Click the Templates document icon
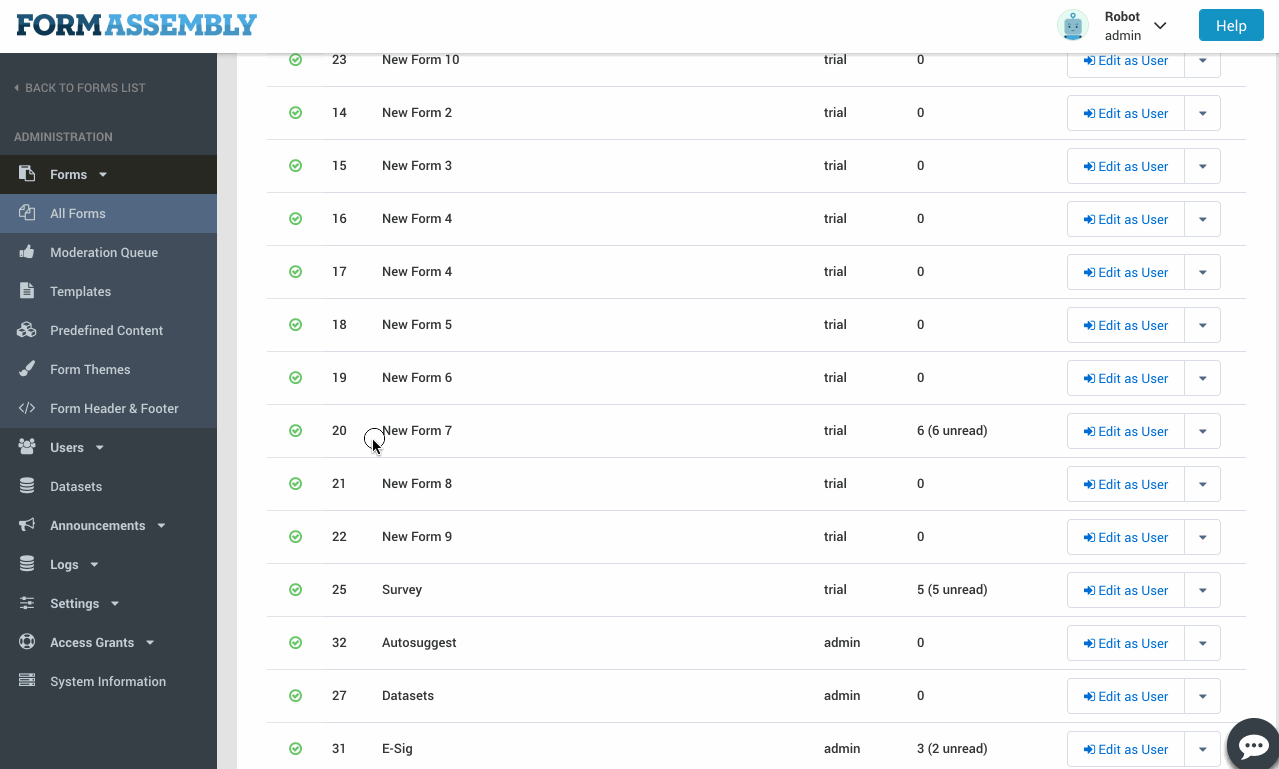1279x769 pixels. [27, 291]
